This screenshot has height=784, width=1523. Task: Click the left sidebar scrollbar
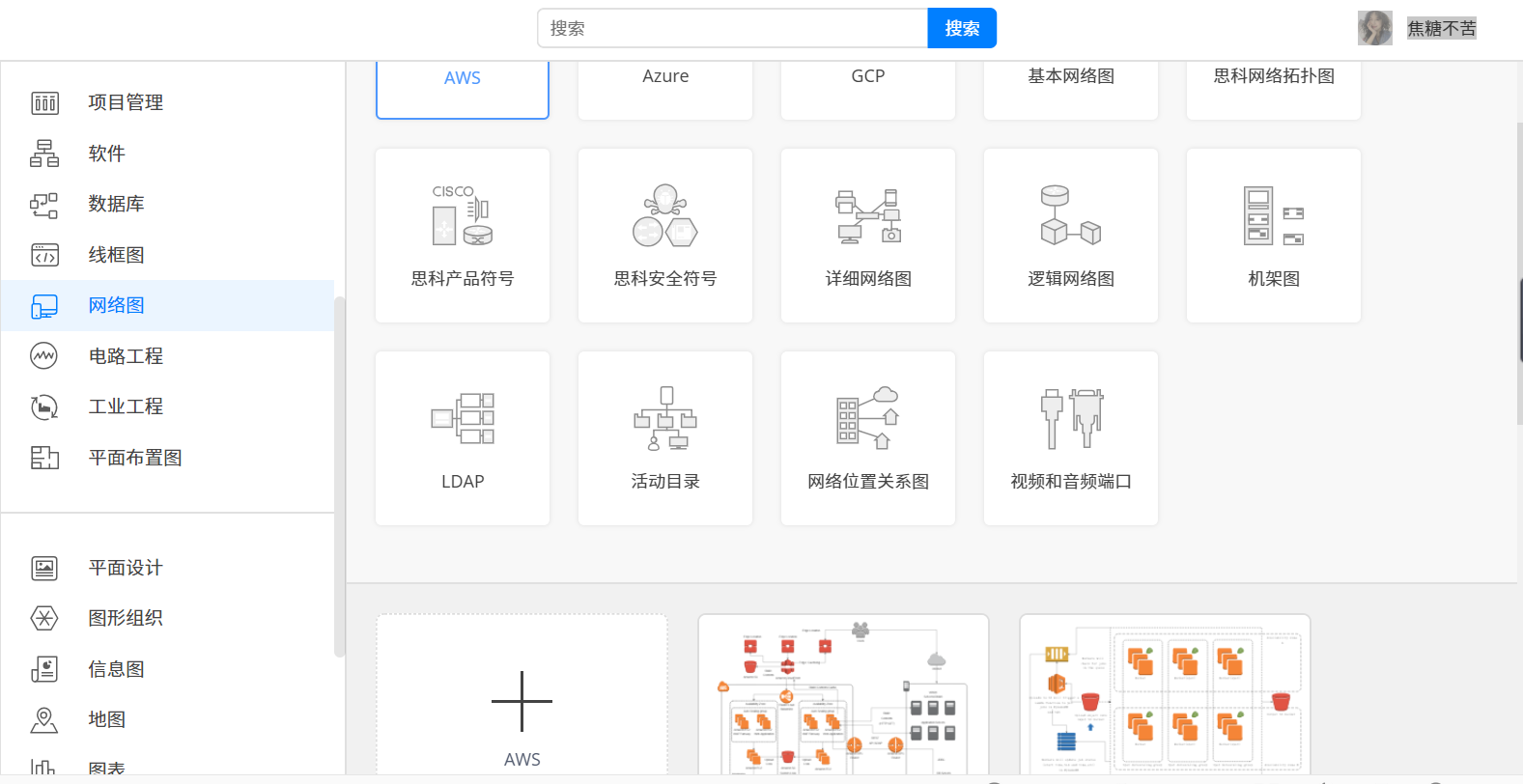[x=339, y=477]
